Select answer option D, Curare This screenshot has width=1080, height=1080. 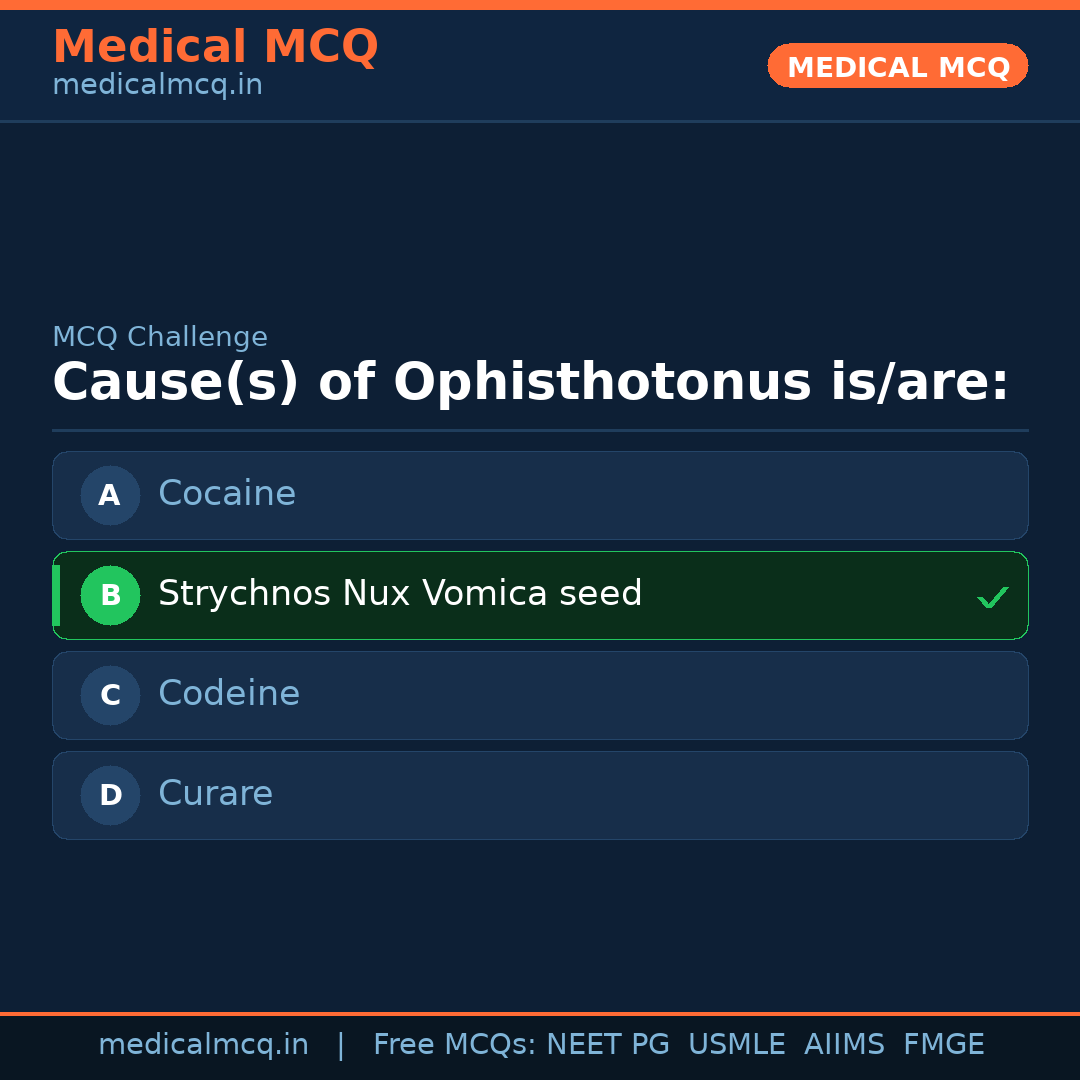coord(540,795)
